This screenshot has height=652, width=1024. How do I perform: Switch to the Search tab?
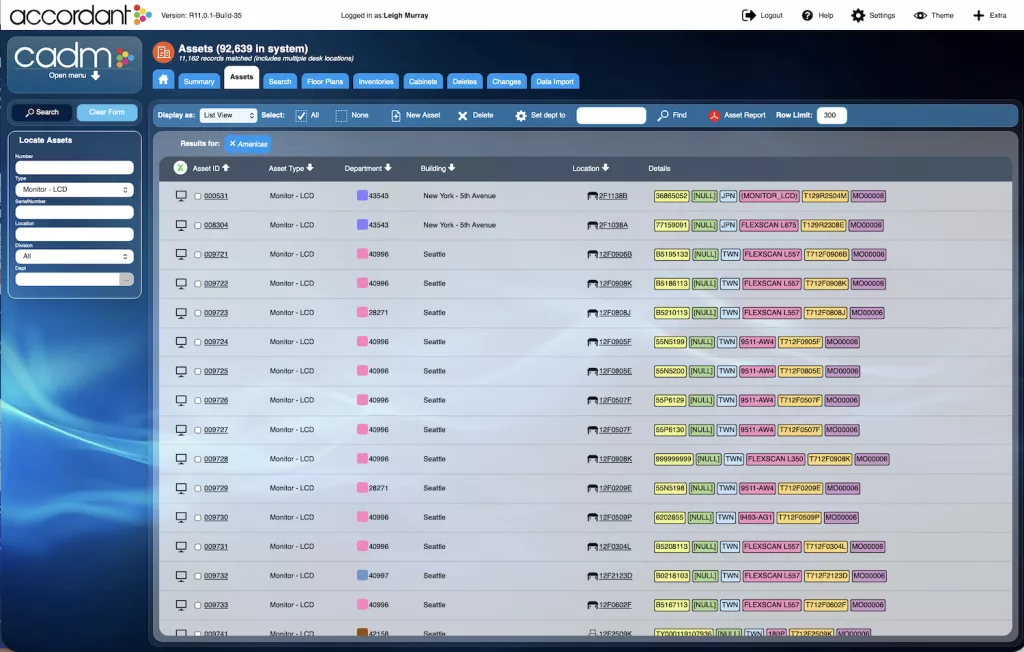(280, 82)
